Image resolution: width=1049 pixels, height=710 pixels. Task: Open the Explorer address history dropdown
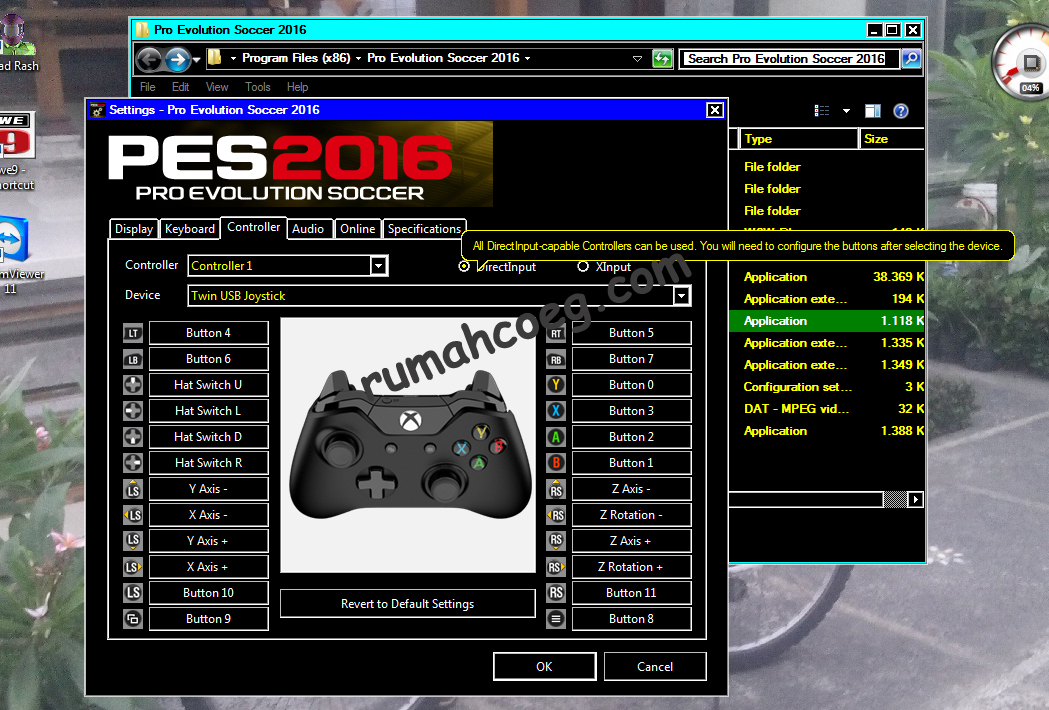pyautogui.click(x=638, y=59)
